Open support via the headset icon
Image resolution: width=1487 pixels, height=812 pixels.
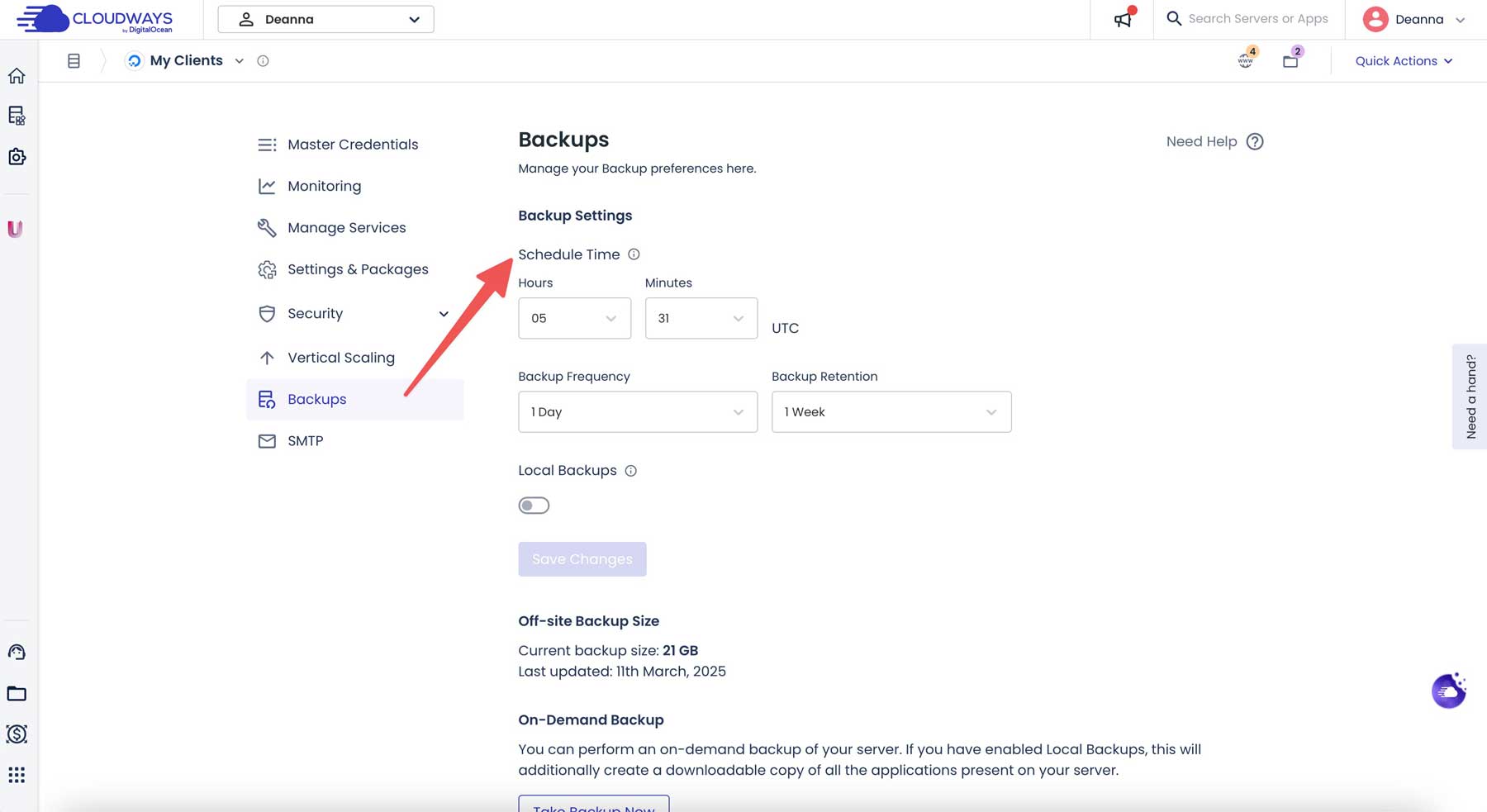[17, 651]
